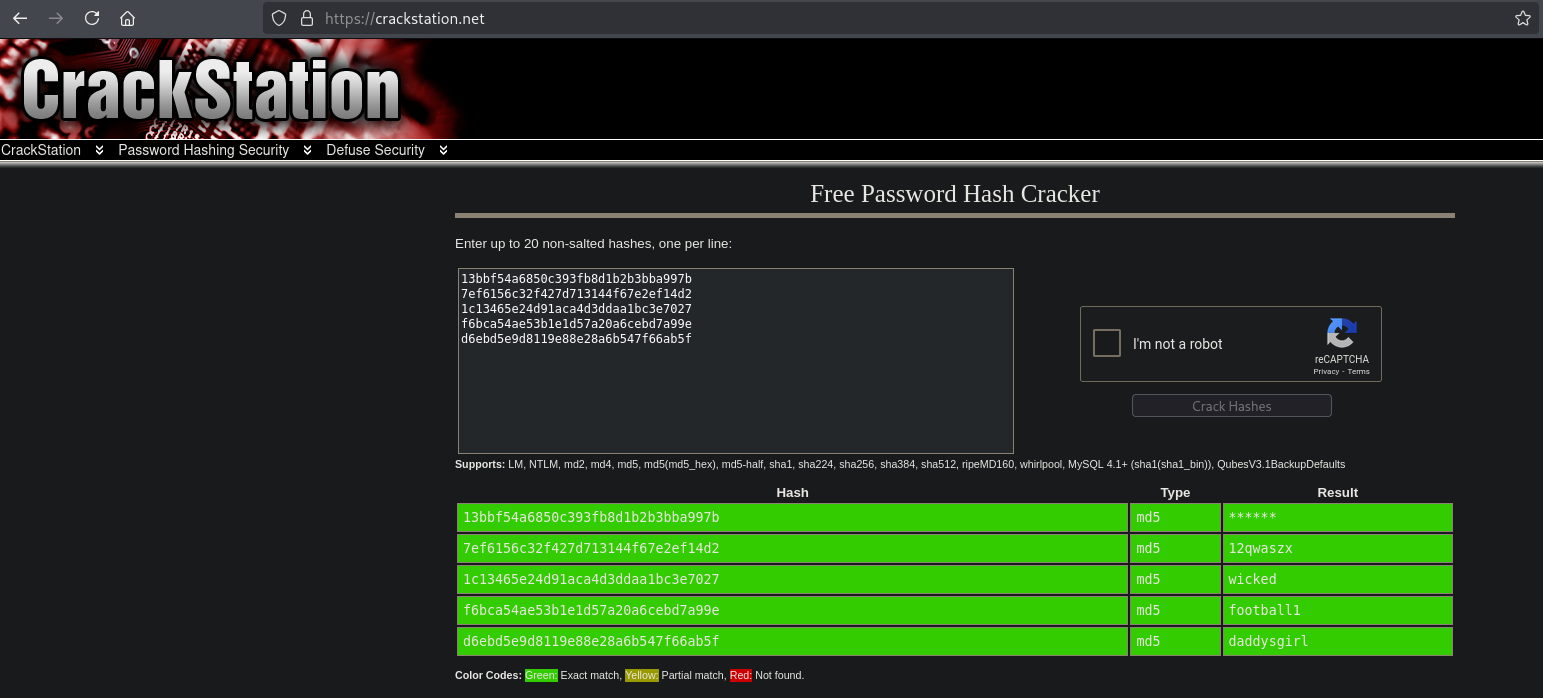Image resolution: width=1543 pixels, height=698 pixels.
Task: Click the reCAPTCHA logo icon
Action: (1341, 334)
